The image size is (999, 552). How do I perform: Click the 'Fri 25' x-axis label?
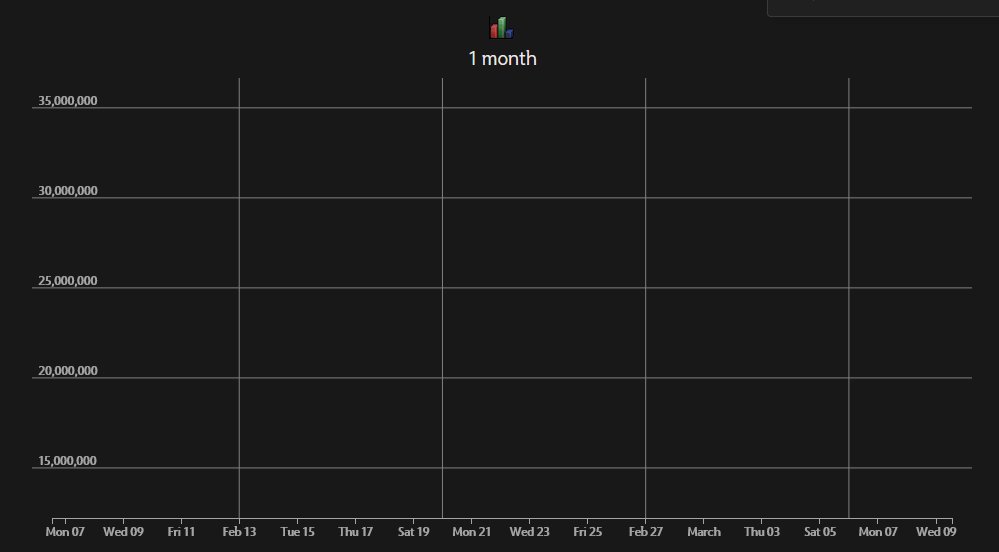(x=587, y=532)
